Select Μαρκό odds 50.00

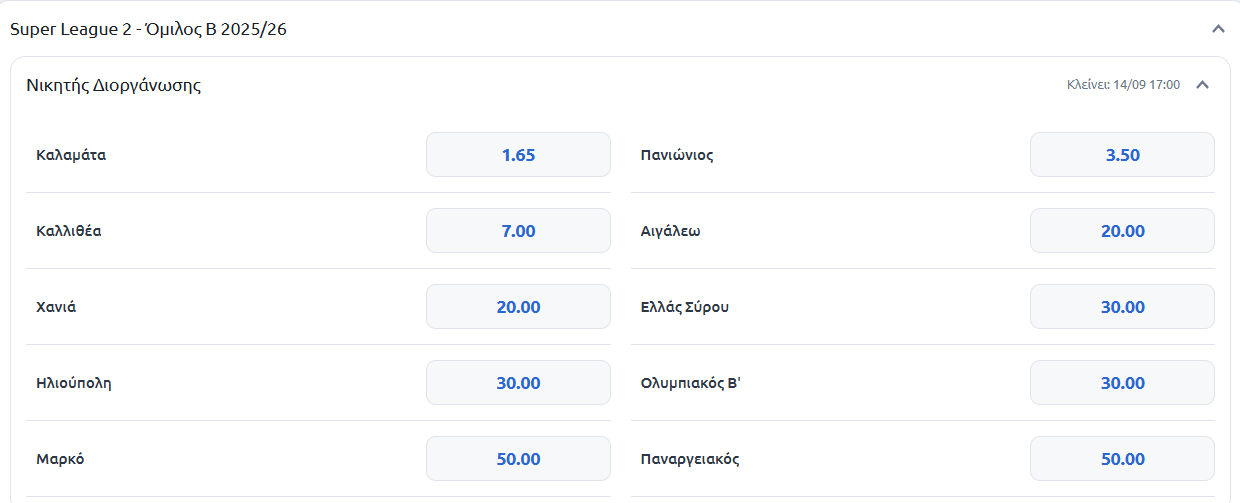(518, 459)
